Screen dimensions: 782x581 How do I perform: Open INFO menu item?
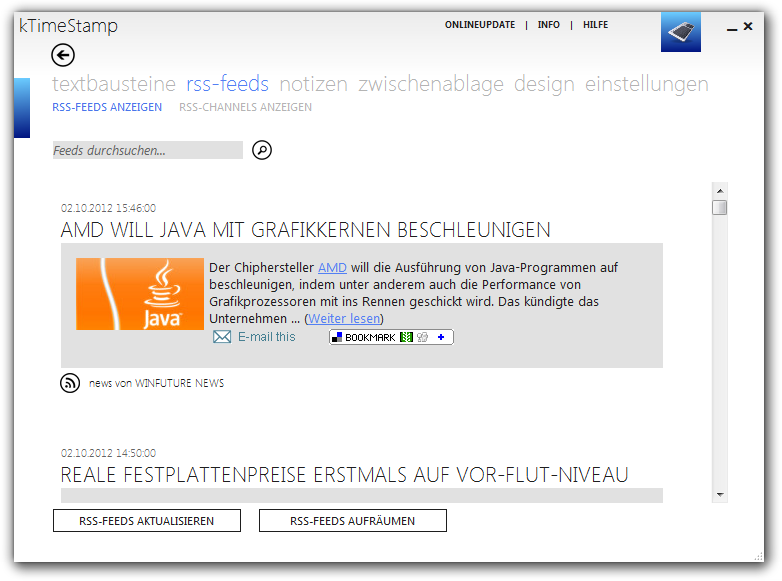(x=549, y=25)
